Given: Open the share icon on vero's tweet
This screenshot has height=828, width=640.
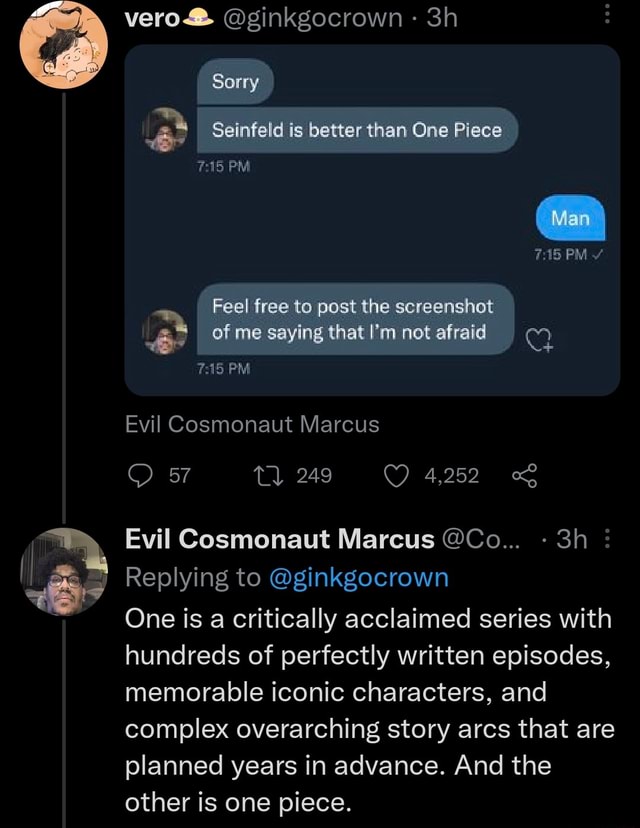Looking at the screenshot, I should pos(526,476).
